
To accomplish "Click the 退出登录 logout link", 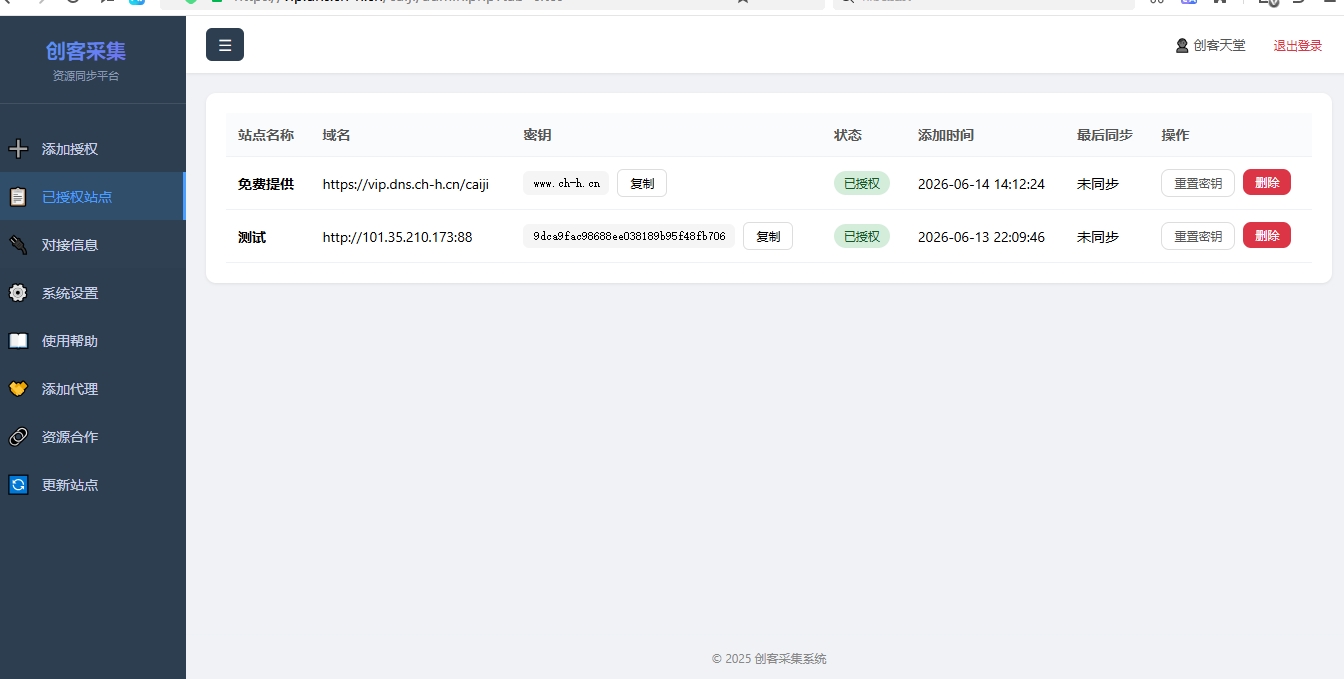I will point(1297,46).
